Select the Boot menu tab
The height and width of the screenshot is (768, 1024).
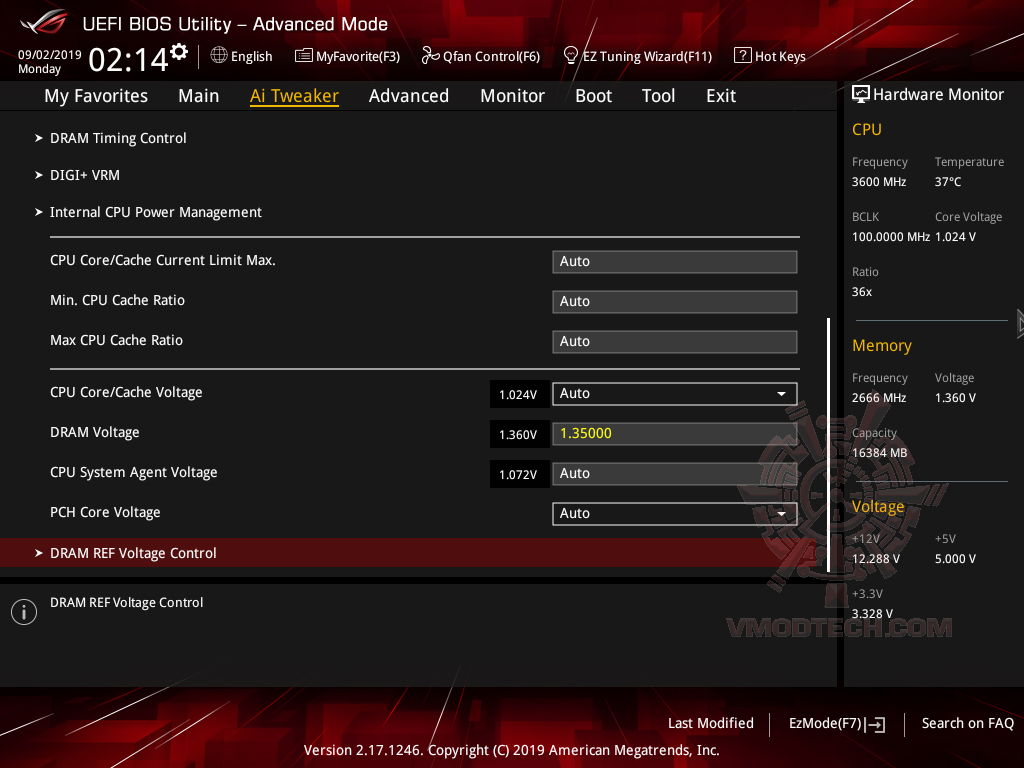click(x=593, y=95)
